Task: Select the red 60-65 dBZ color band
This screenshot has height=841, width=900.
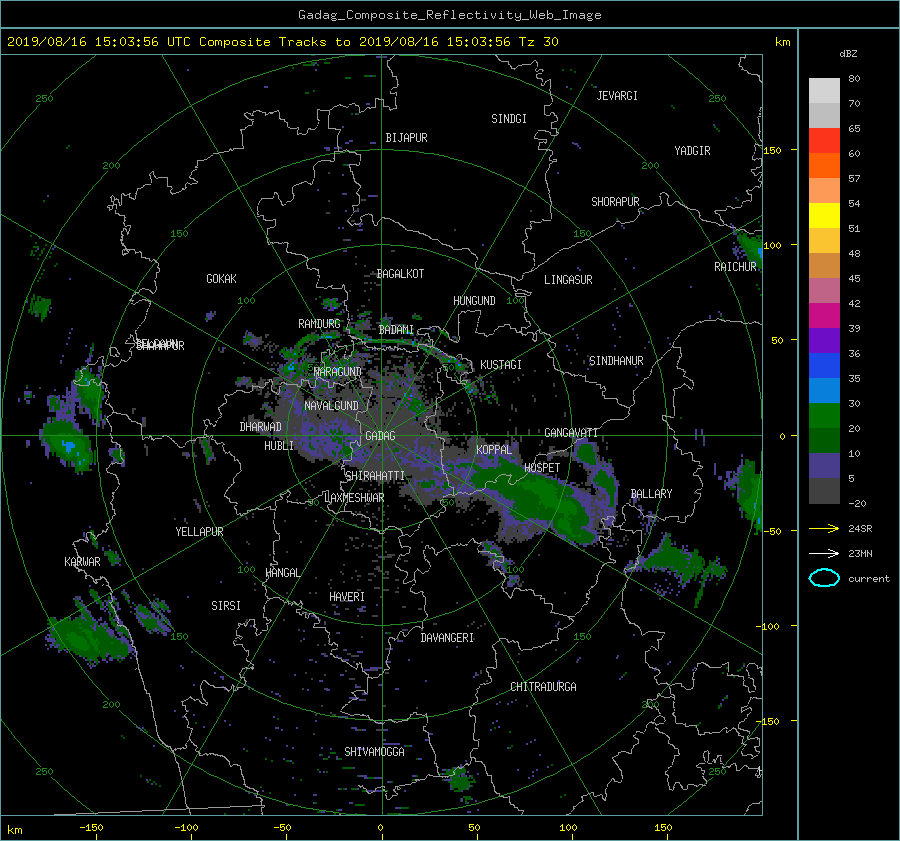Action: tap(824, 140)
